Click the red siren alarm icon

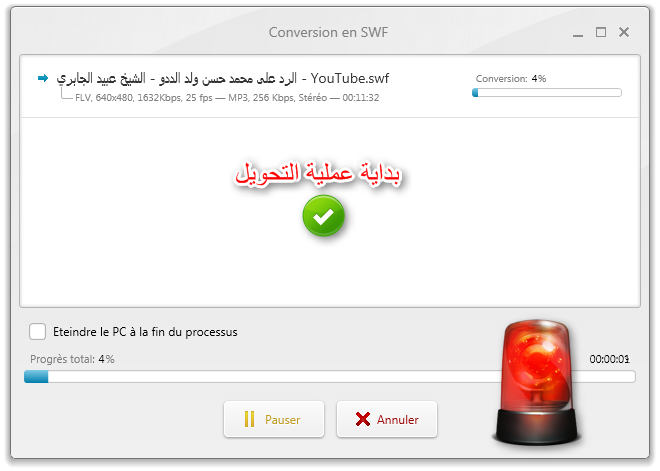click(x=536, y=382)
